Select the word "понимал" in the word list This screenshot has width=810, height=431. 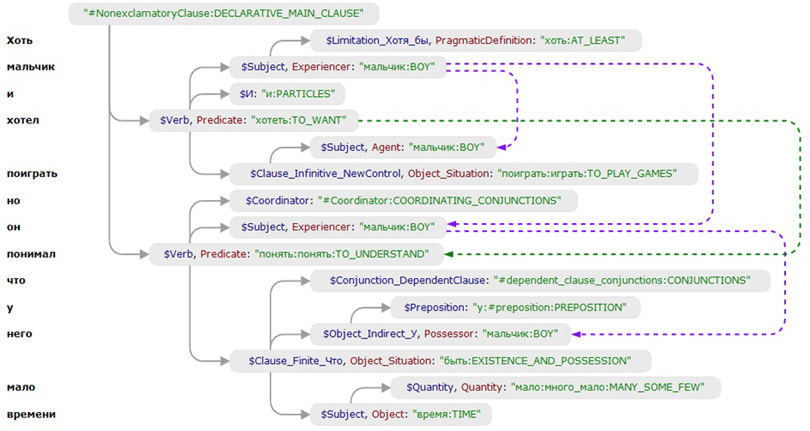click(30, 254)
